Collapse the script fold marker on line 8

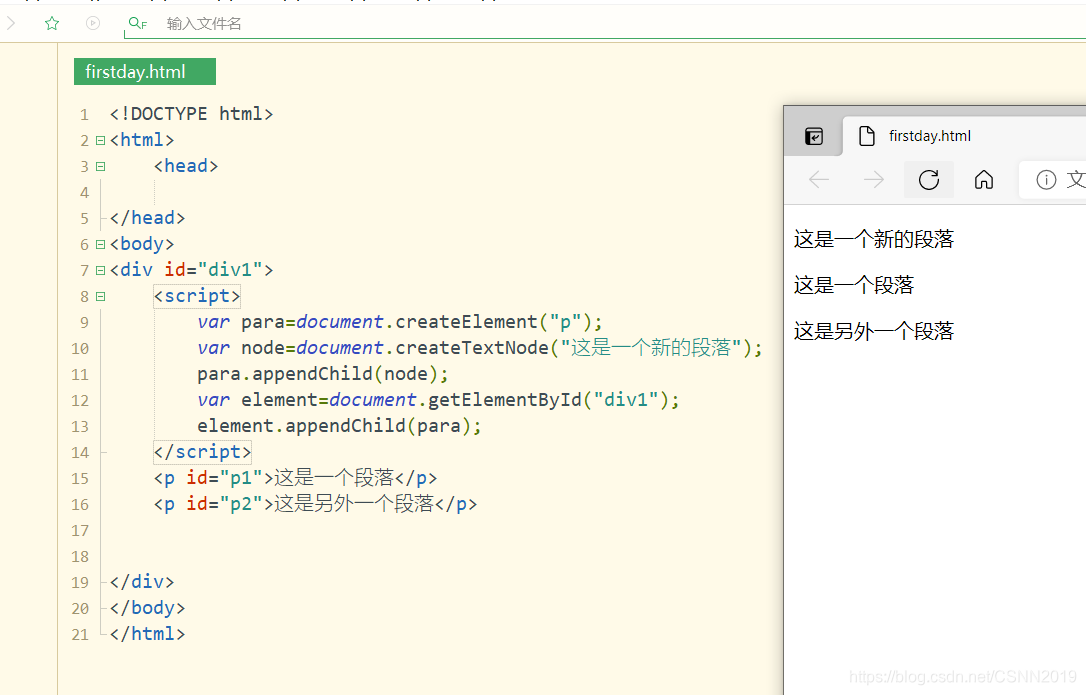100,297
